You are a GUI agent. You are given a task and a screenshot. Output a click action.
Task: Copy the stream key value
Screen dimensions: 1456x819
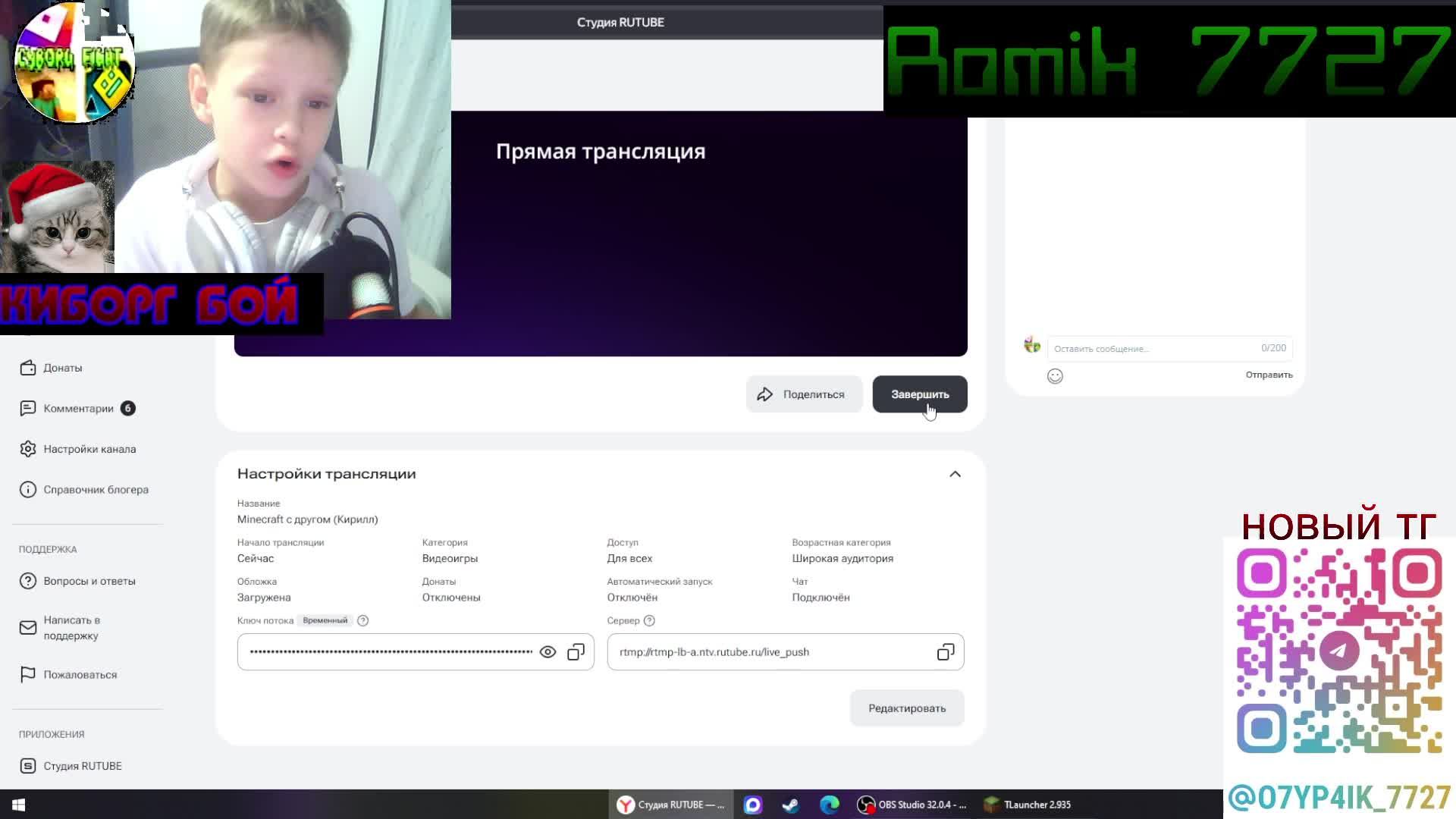click(x=576, y=651)
